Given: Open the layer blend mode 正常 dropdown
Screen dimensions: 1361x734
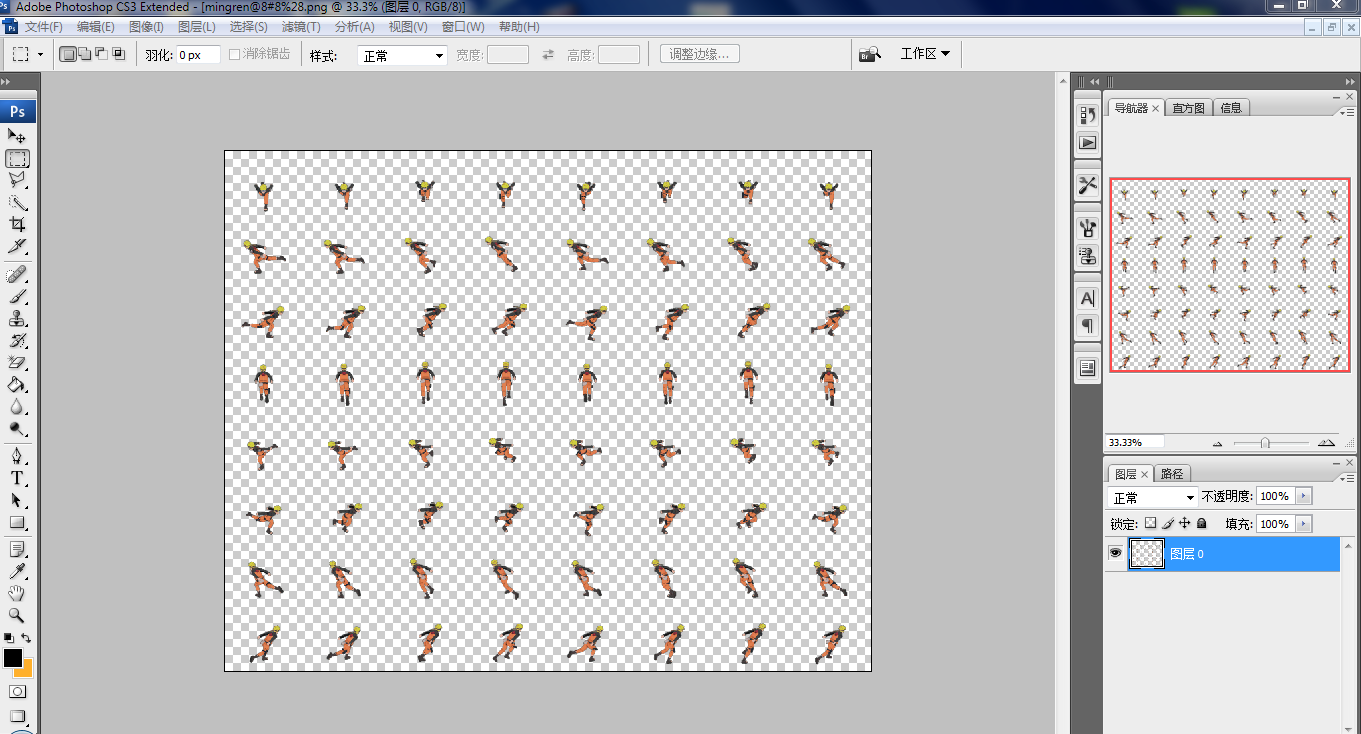Looking at the screenshot, I should (x=1152, y=497).
